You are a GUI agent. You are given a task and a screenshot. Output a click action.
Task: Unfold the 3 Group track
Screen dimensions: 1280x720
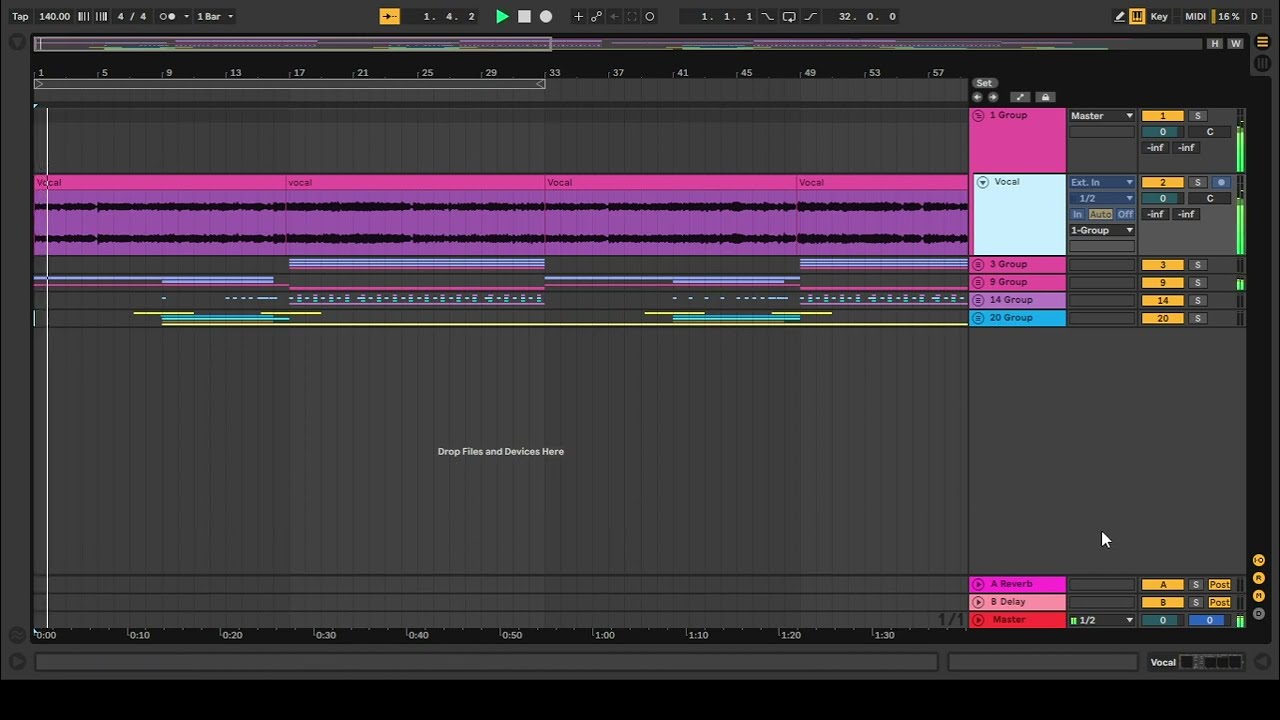click(978, 265)
